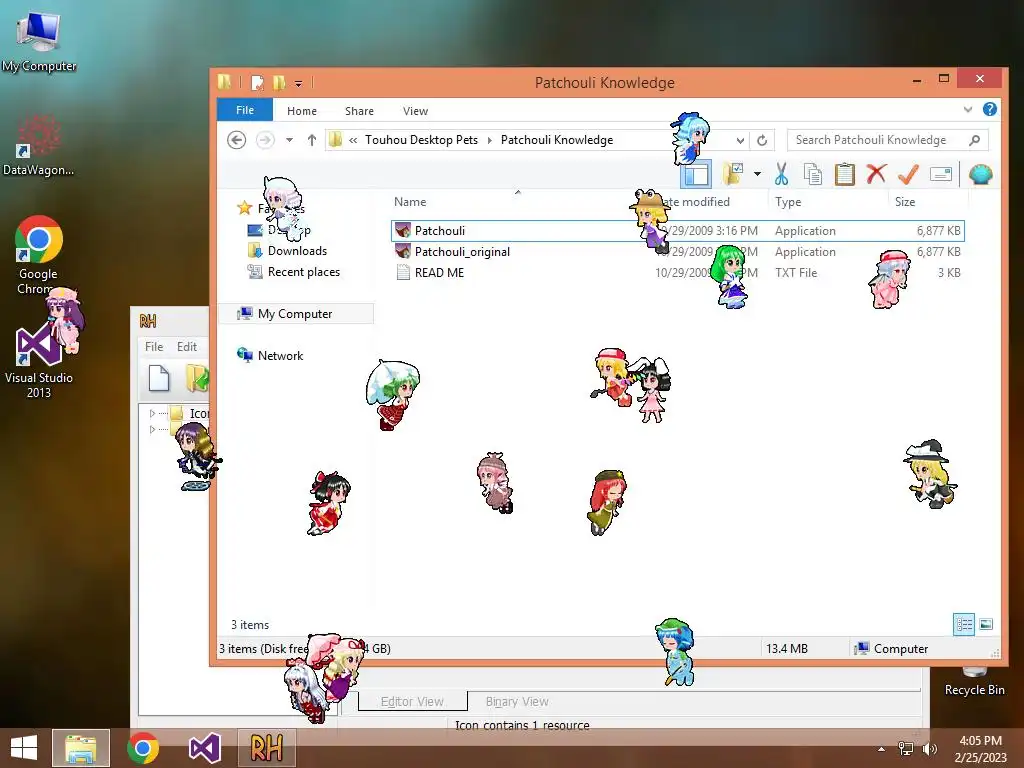Delete using the red X icon
Screen dimensions: 1024x768
[x=876, y=174]
